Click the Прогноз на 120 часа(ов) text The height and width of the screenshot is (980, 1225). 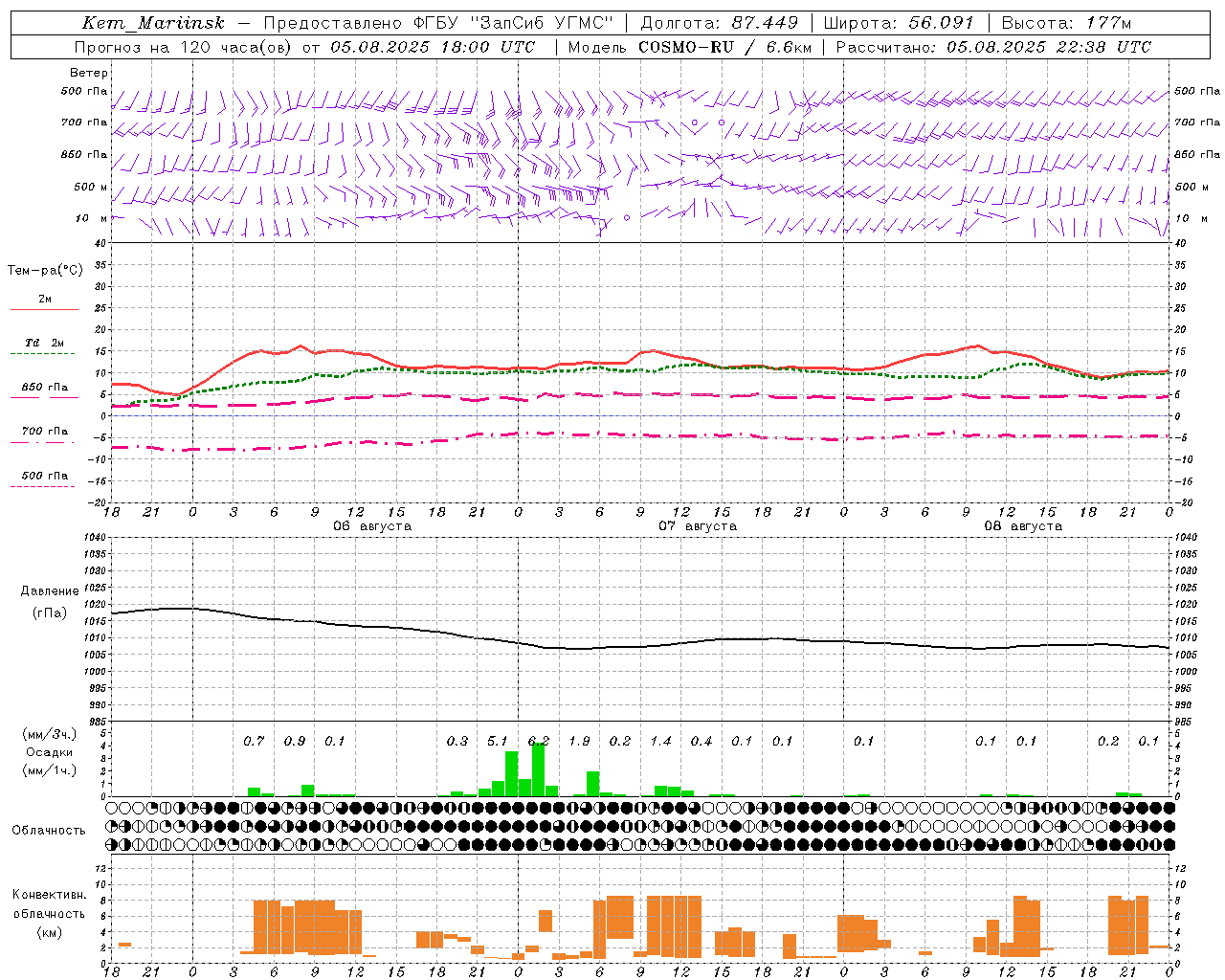pyautogui.click(x=184, y=47)
